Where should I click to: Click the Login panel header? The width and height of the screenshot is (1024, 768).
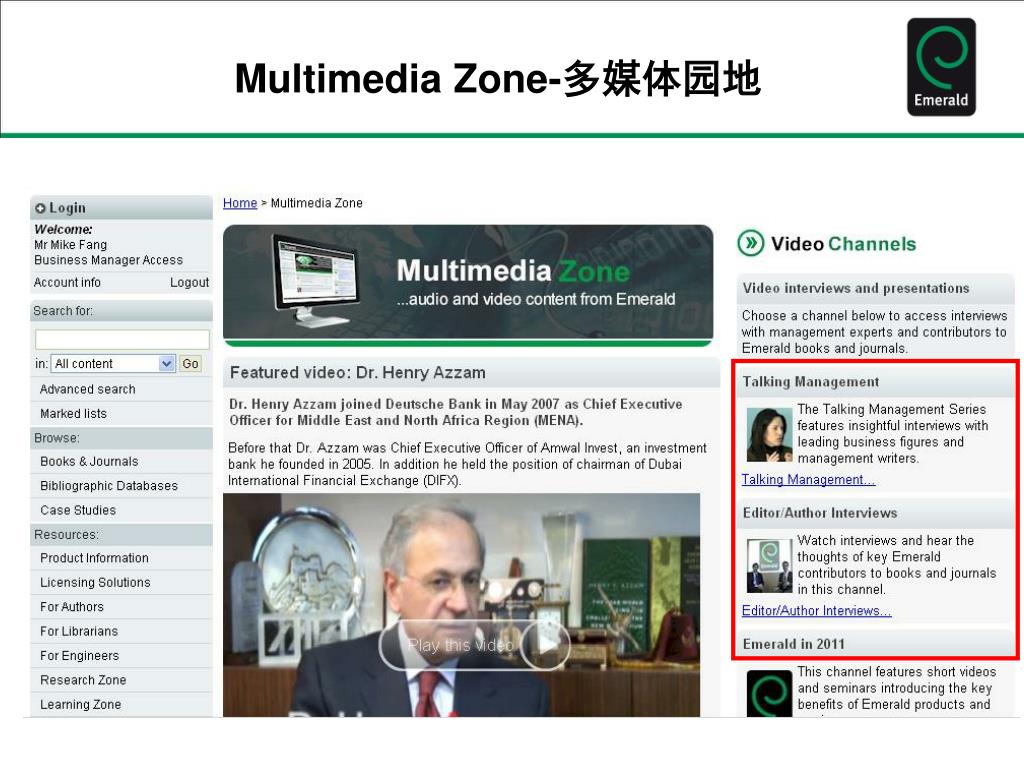point(121,208)
